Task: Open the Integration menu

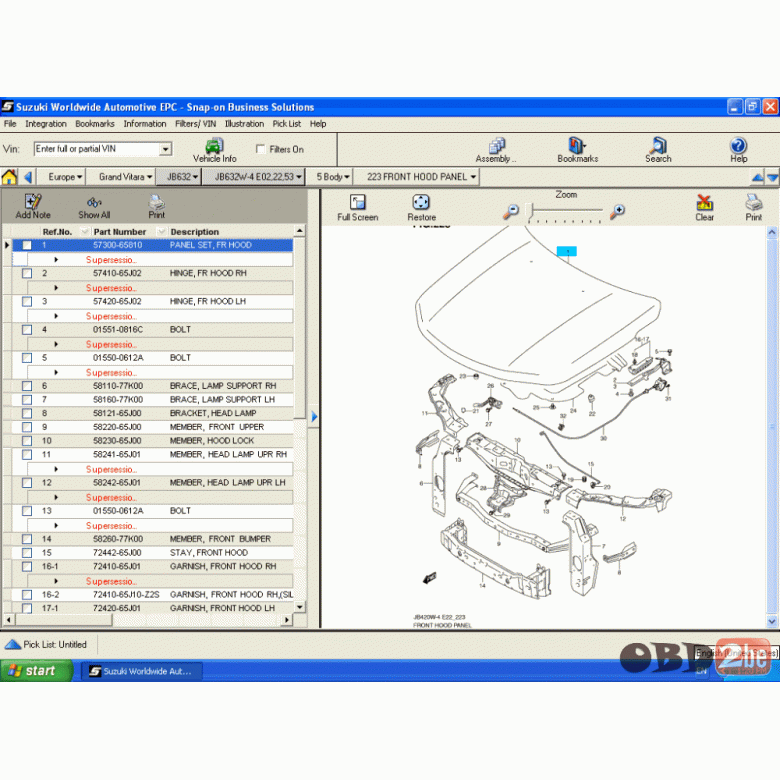Action: click(x=46, y=124)
